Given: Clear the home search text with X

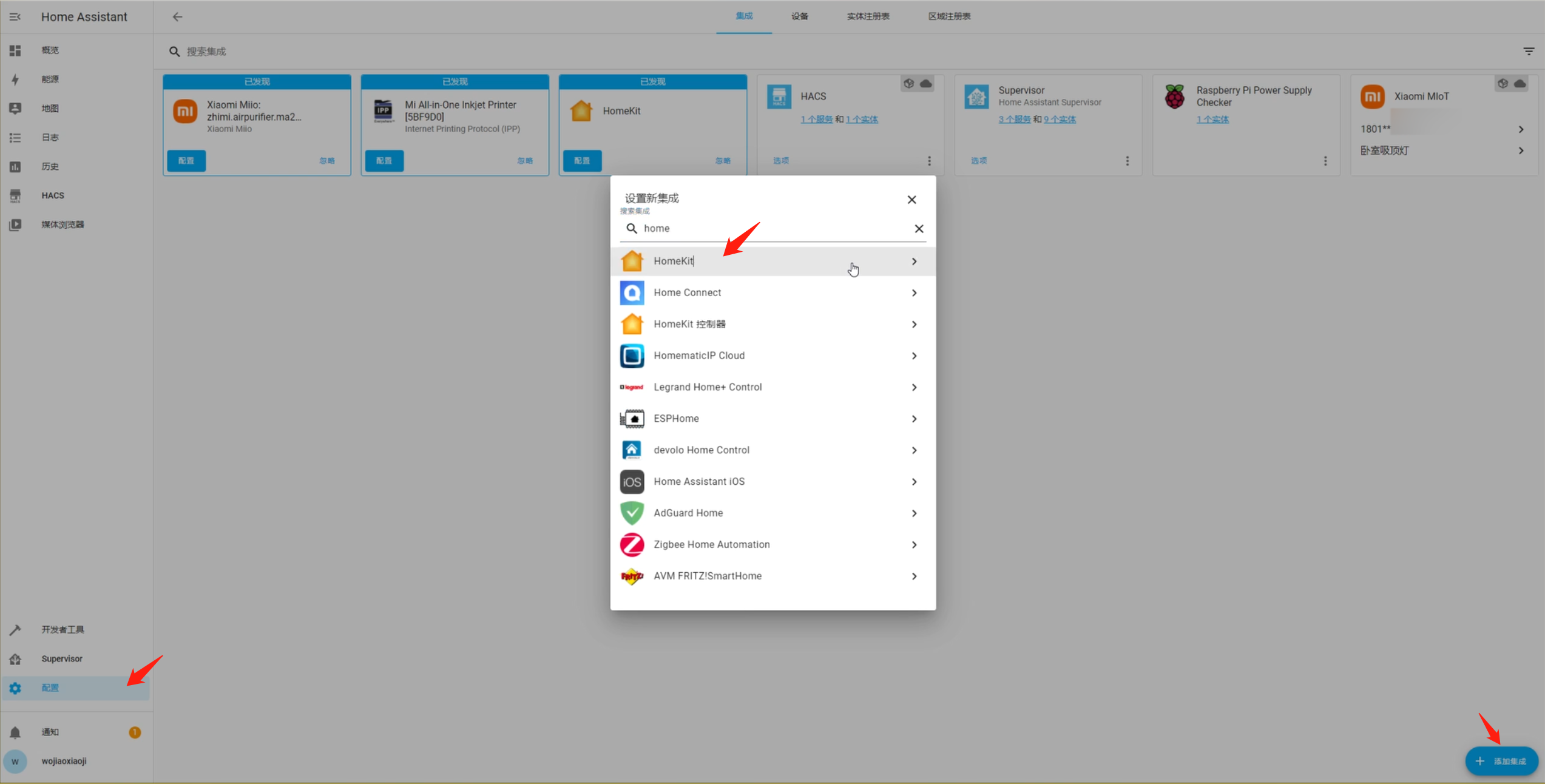Looking at the screenshot, I should pos(919,229).
